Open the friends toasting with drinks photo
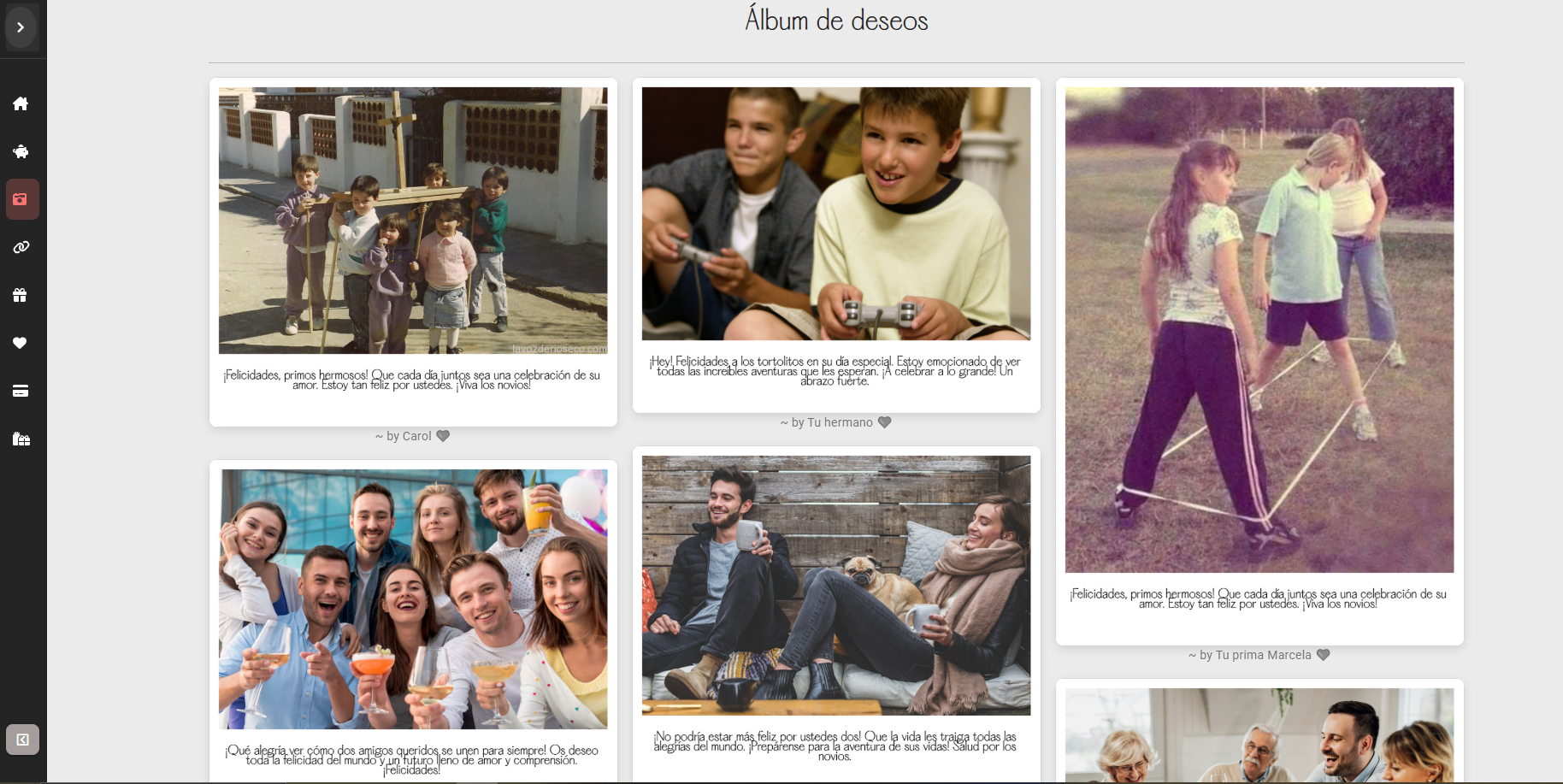Screen dimensions: 1563x784 coord(413,599)
